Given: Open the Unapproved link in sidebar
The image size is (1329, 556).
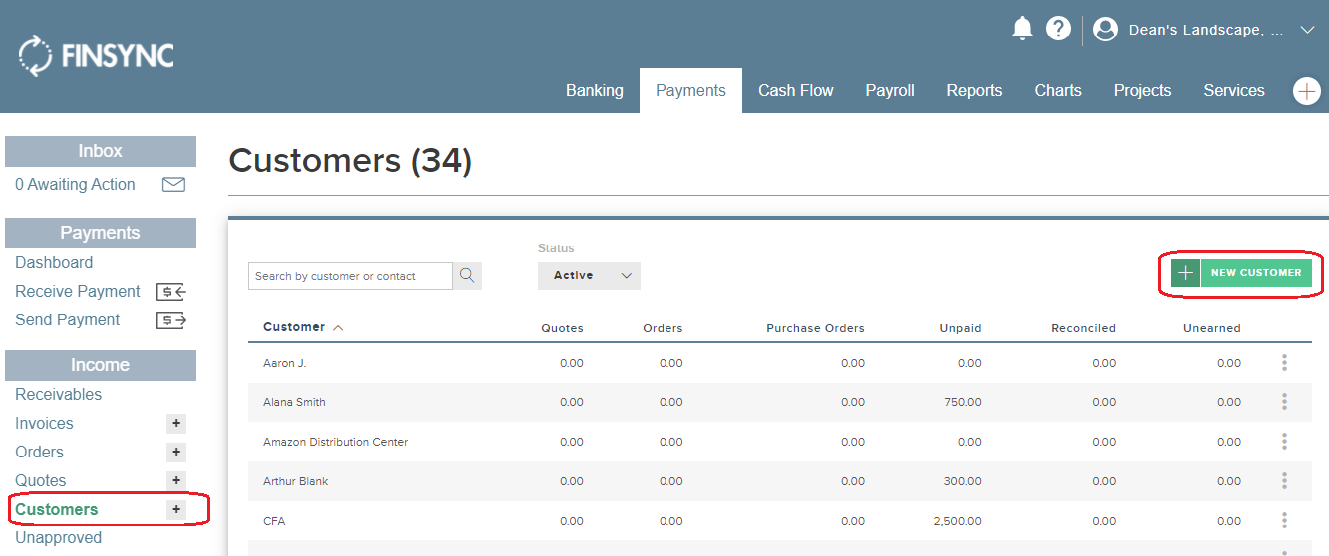Looking at the screenshot, I should tap(58, 538).
